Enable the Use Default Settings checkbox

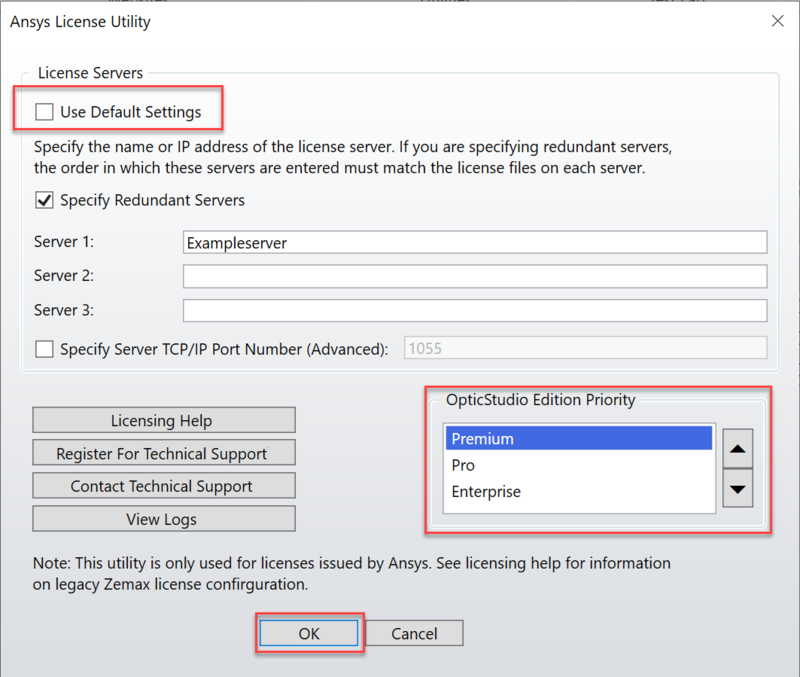(x=44, y=112)
